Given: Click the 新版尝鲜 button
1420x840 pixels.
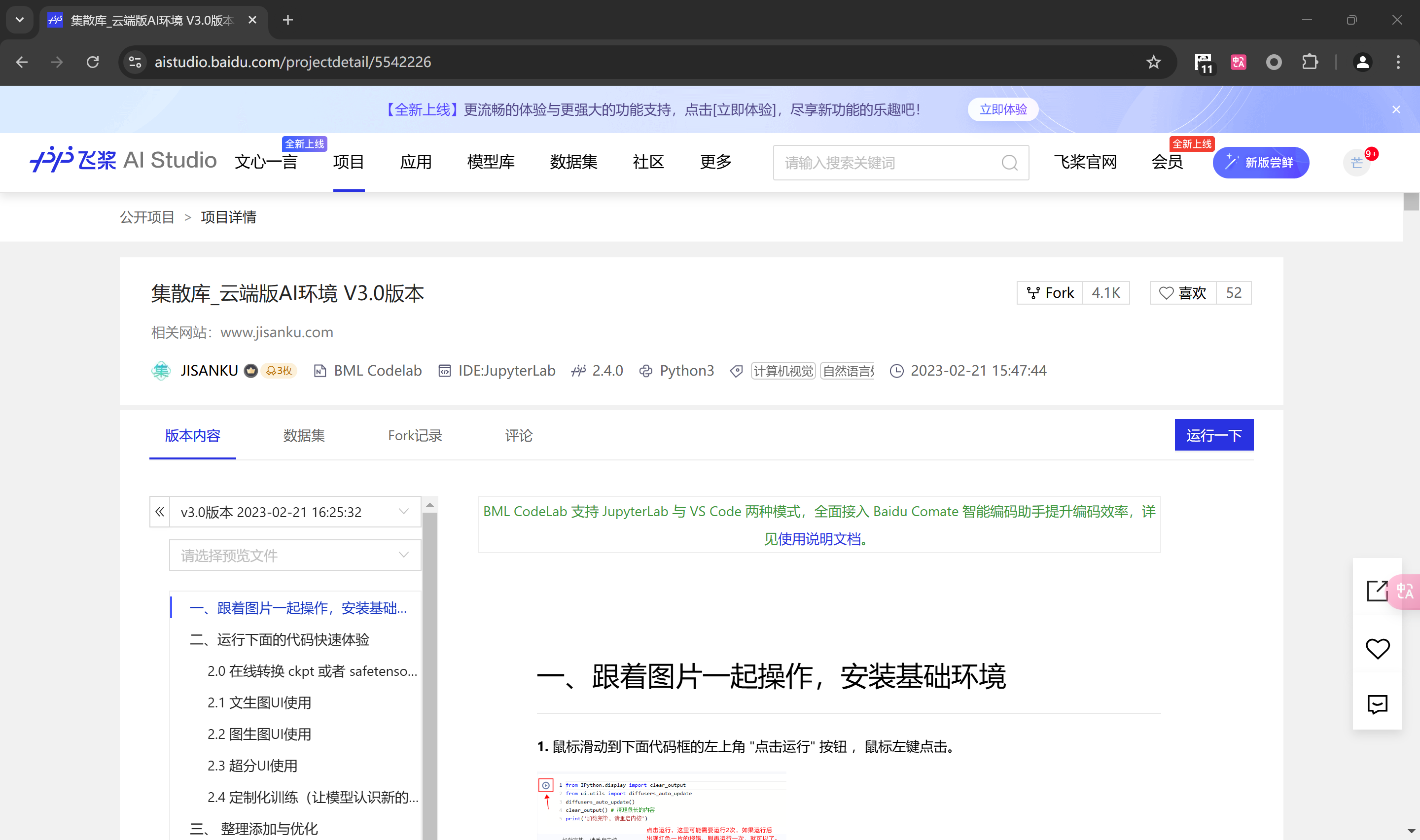Looking at the screenshot, I should click(x=1260, y=163).
